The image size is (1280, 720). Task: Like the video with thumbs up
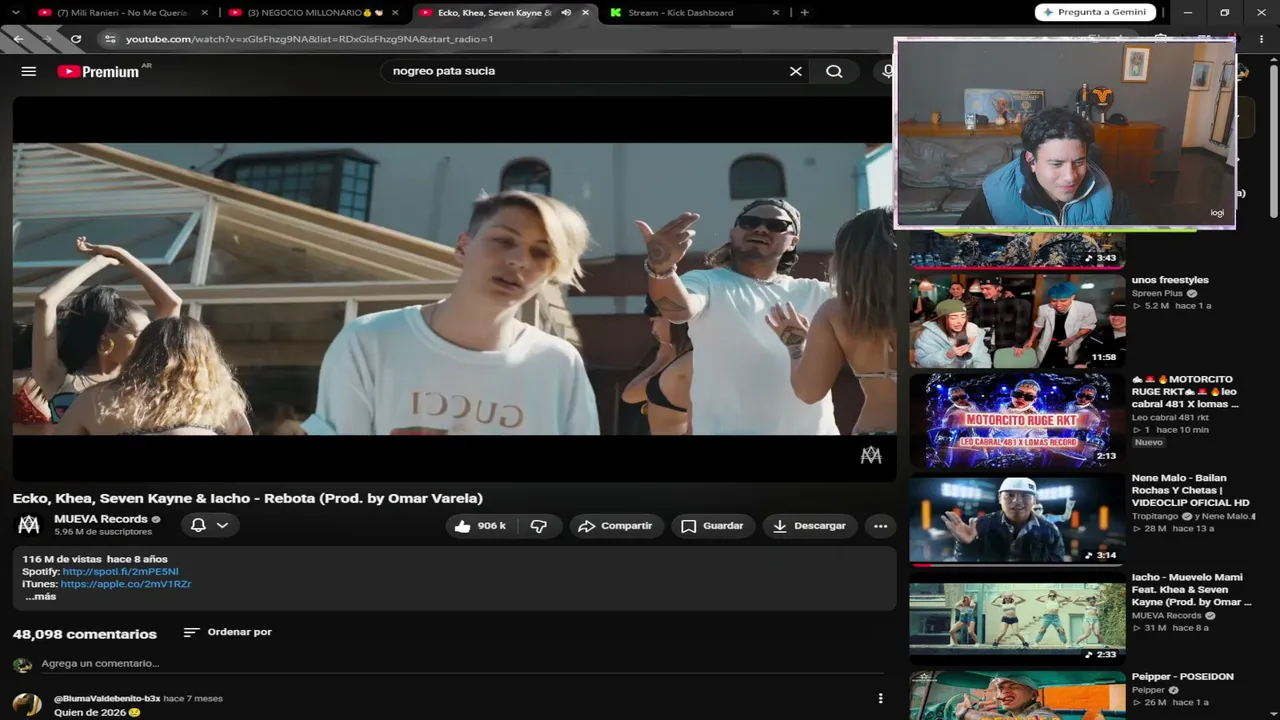coord(480,526)
